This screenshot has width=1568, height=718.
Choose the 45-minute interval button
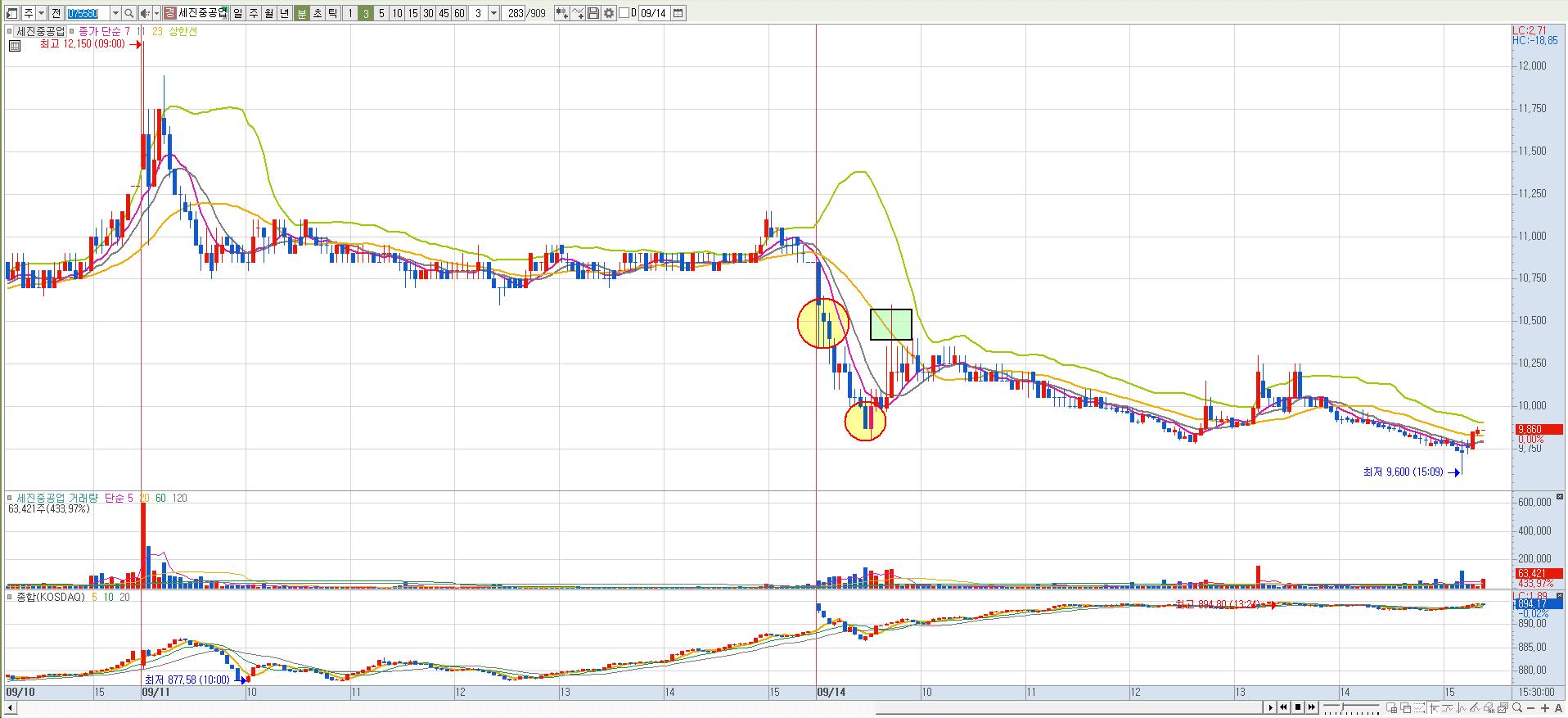coord(443,13)
